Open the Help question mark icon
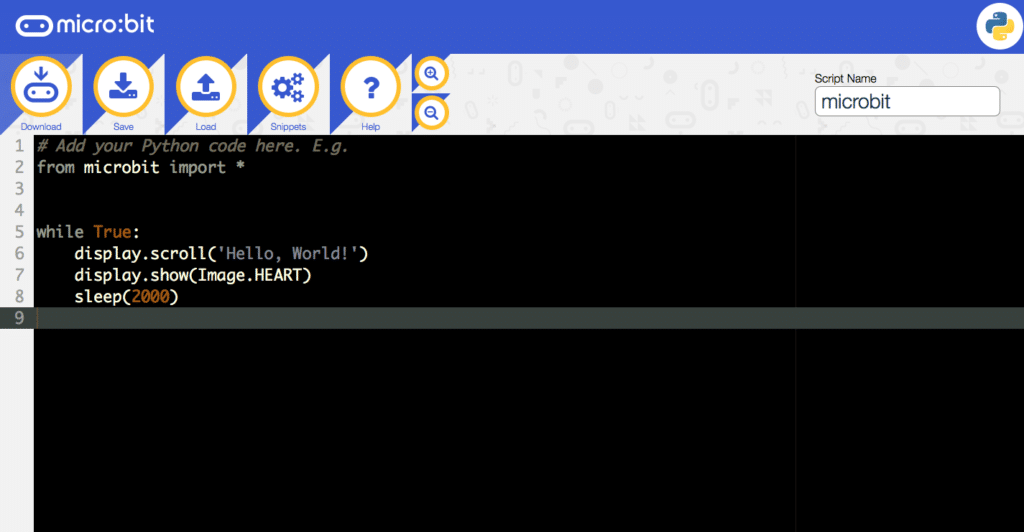 [370, 87]
